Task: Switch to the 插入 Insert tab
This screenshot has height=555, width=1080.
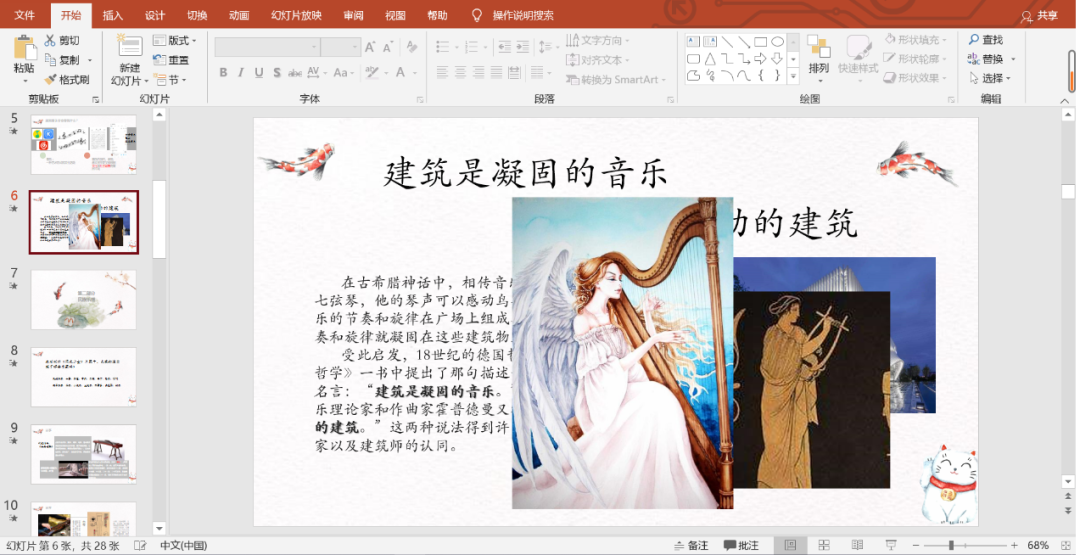Action: click(113, 15)
